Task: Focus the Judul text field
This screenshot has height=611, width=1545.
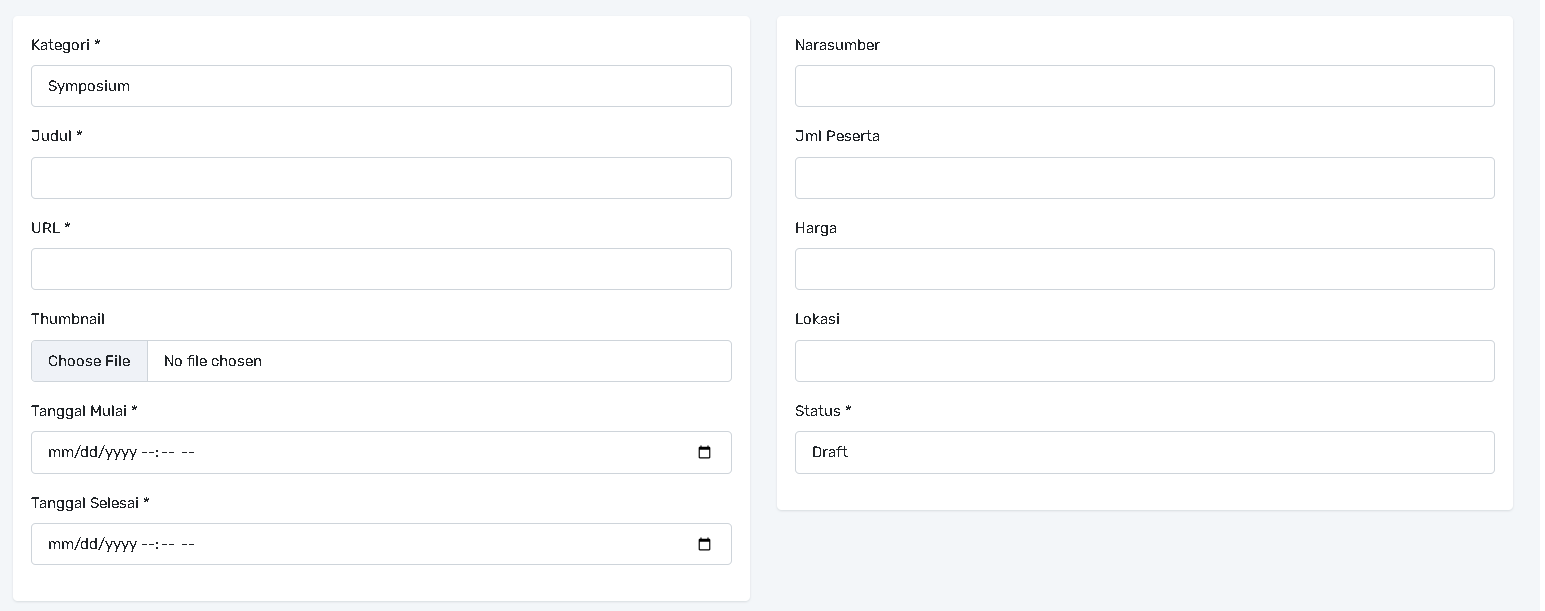Action: coord(380,178)
